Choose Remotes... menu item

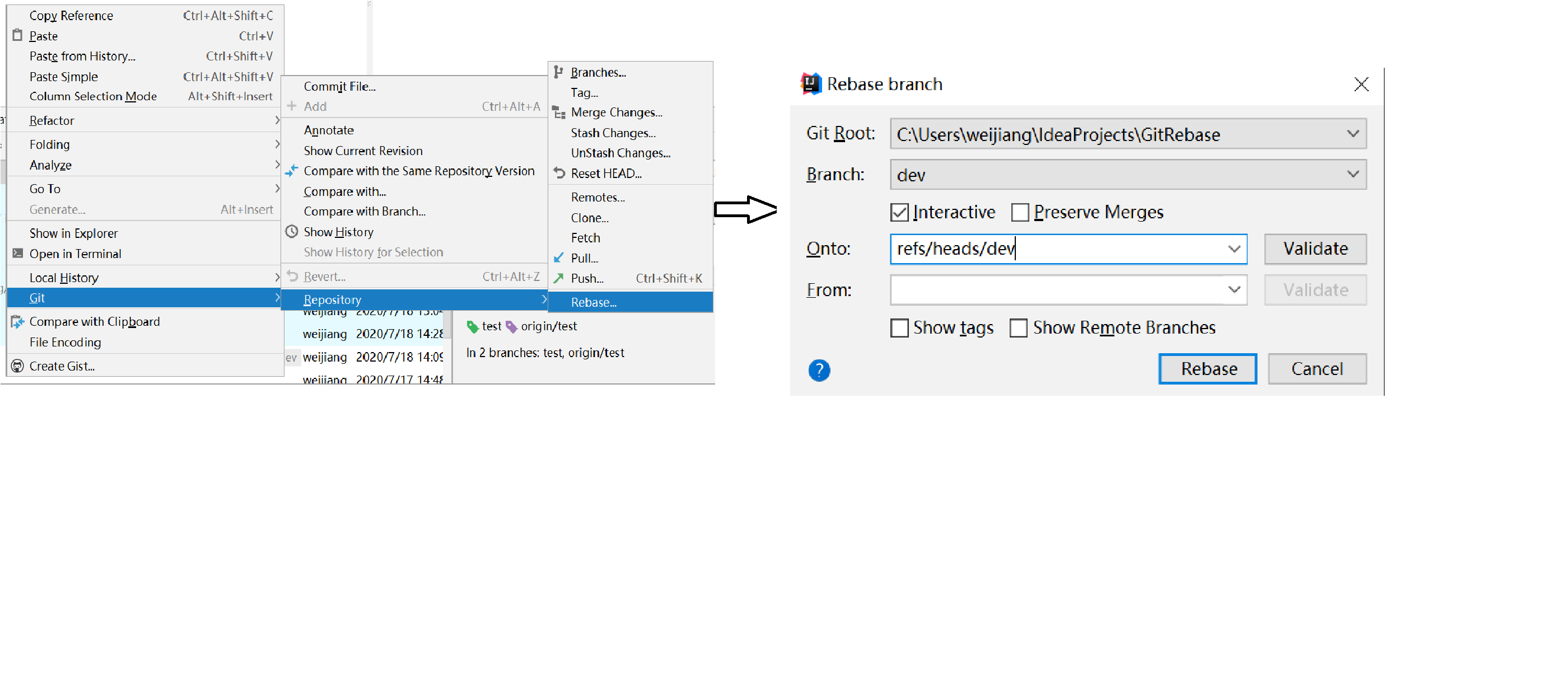[x=631, y=196]
